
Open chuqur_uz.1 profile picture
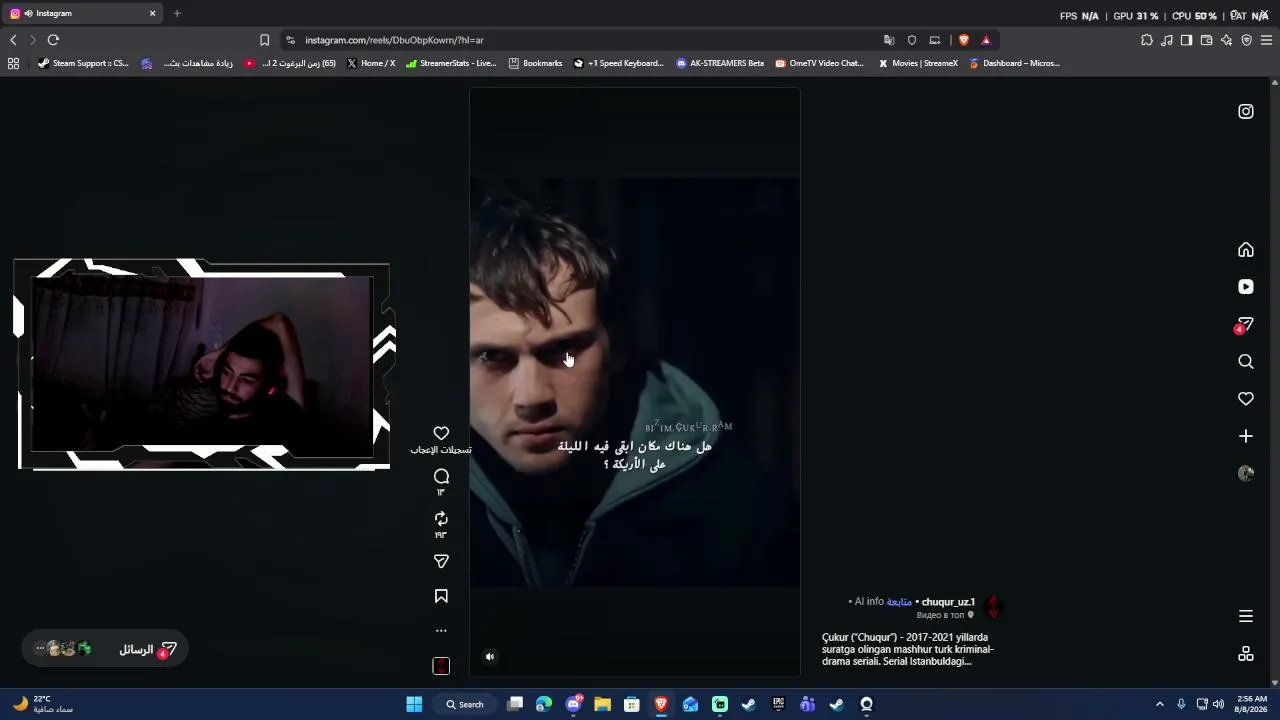point(993,607)
